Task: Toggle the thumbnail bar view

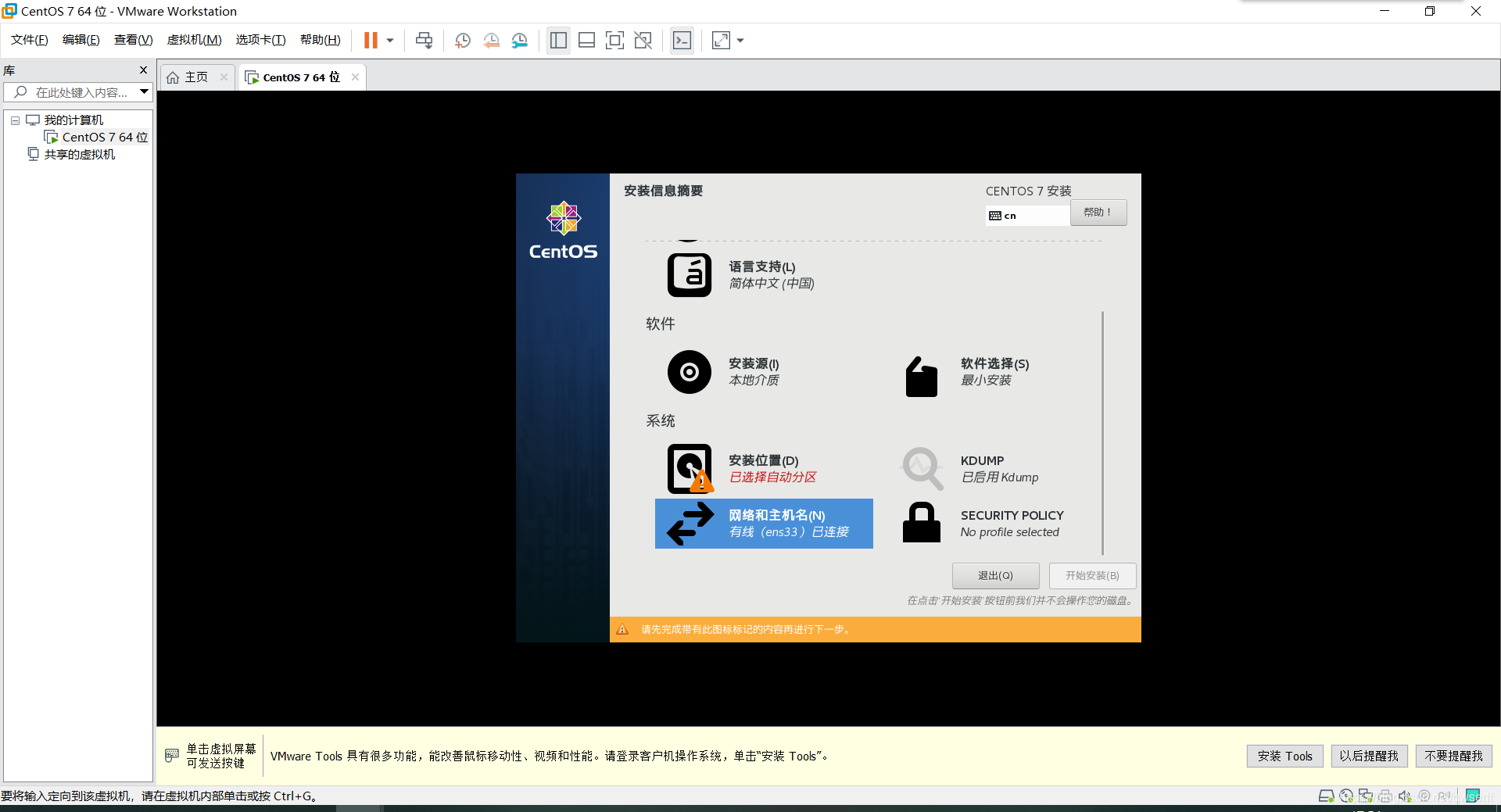Action: 586,41
